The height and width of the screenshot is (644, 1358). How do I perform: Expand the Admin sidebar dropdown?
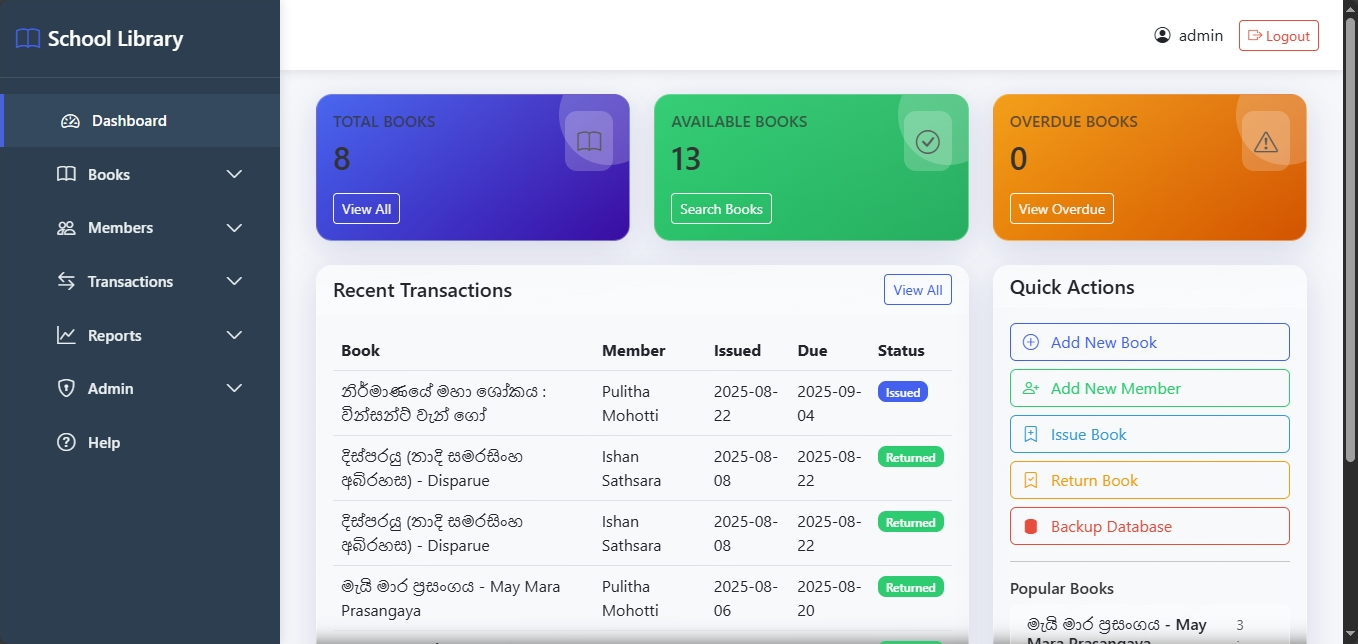234,388
